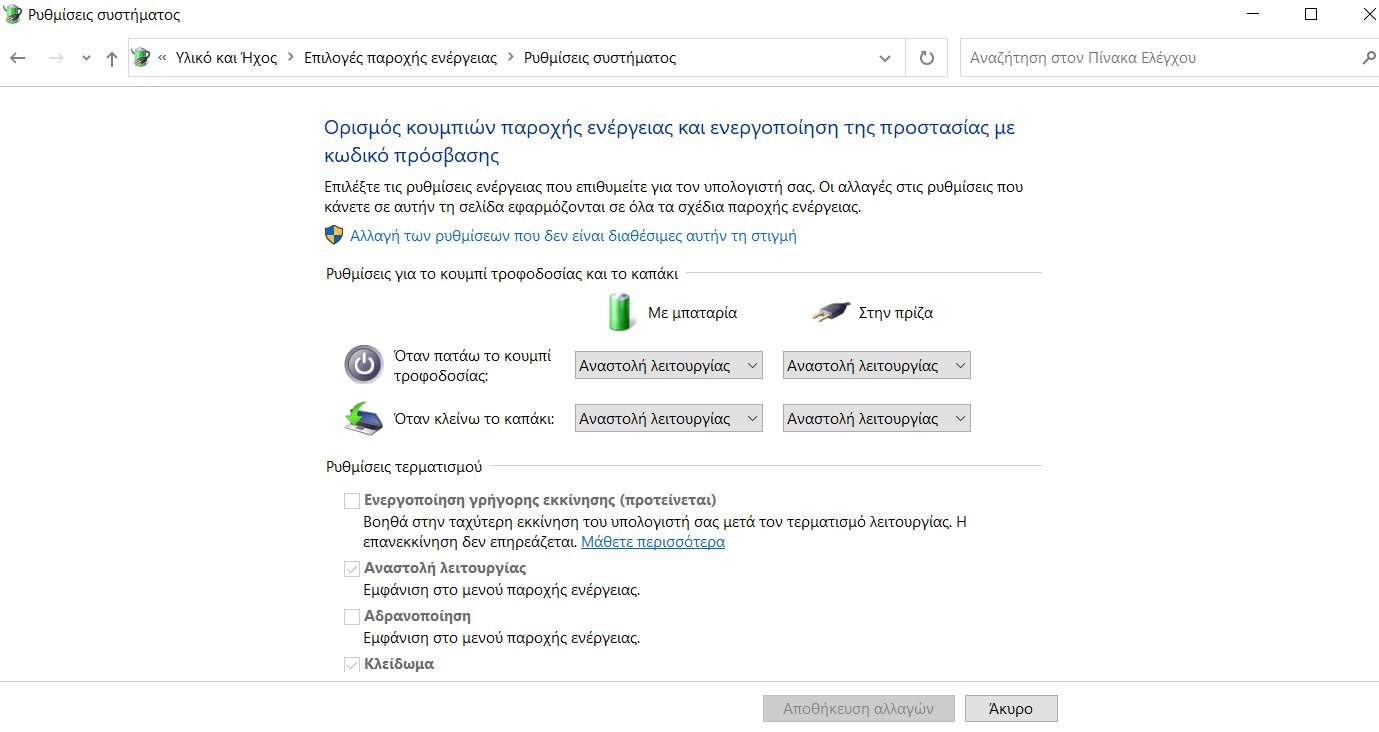
Task: Open lid close plugged-in dropdown
Action: point(876,419)
